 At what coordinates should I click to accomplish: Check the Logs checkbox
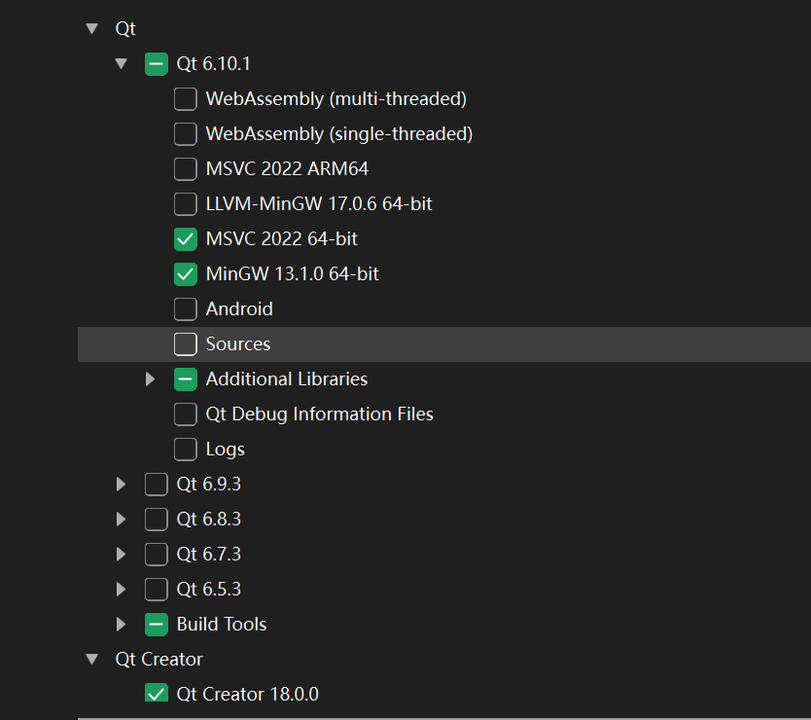pos(185,449)
